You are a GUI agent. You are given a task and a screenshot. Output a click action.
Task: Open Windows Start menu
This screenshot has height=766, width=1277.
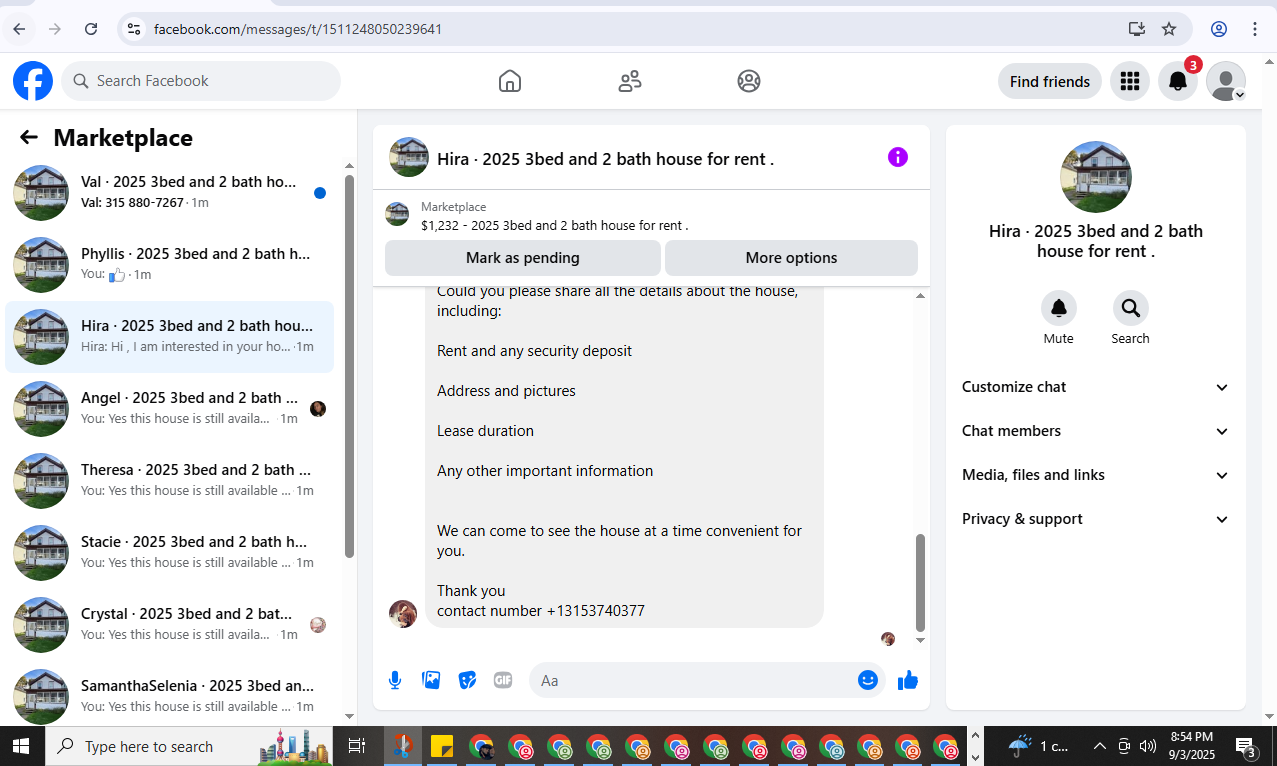21,746
